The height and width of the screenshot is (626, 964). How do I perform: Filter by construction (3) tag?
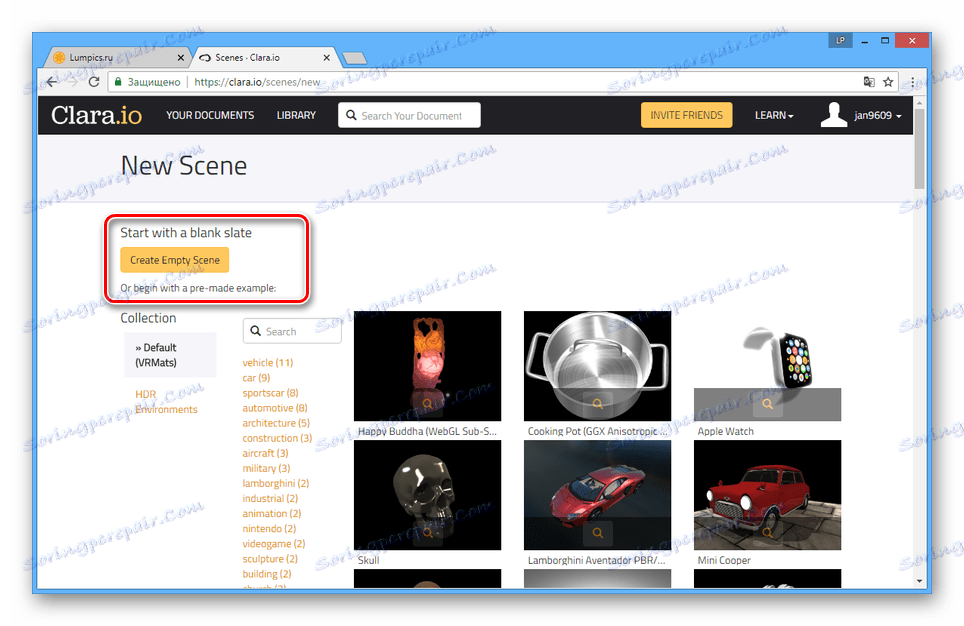click(x=277, y=438)
